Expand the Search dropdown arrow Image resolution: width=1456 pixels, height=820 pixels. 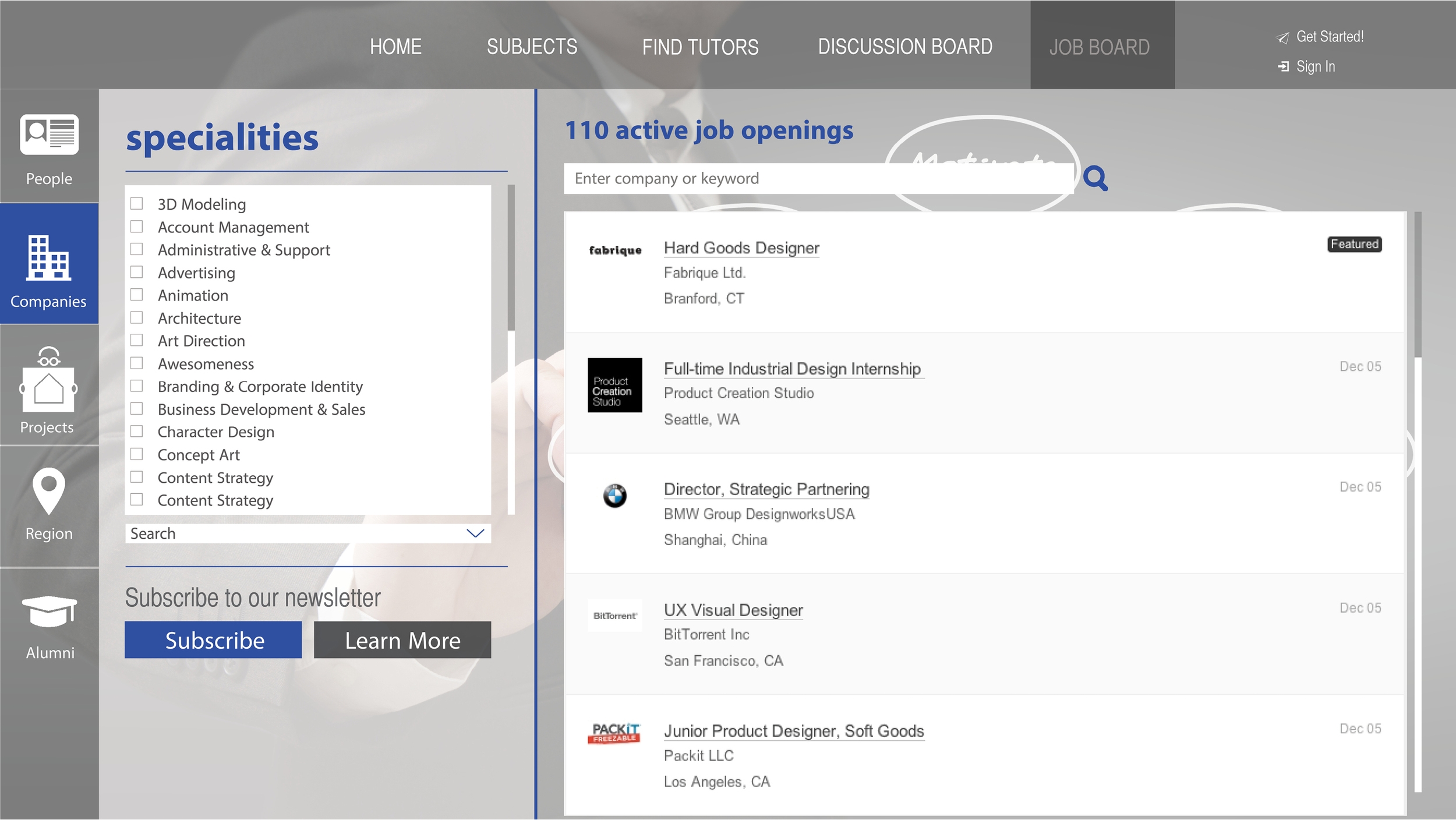tap(475, 533)
